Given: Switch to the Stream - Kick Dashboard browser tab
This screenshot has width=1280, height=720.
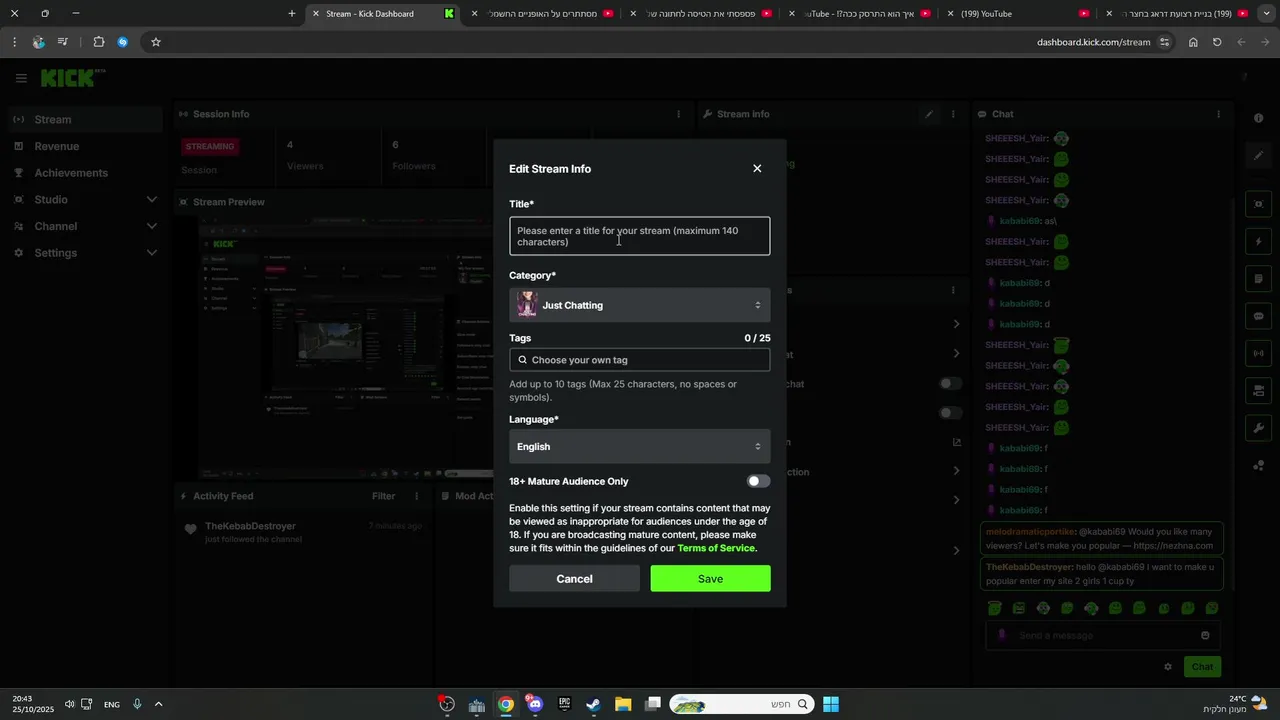Looking at the screenshot, I should click(380, 14).
